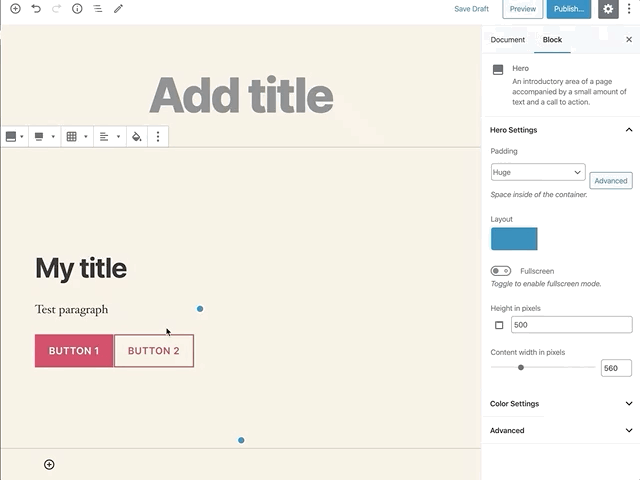640x480 pixels.
Task: Open the text alignment dropdown arrow
Action: click(118, 136)
